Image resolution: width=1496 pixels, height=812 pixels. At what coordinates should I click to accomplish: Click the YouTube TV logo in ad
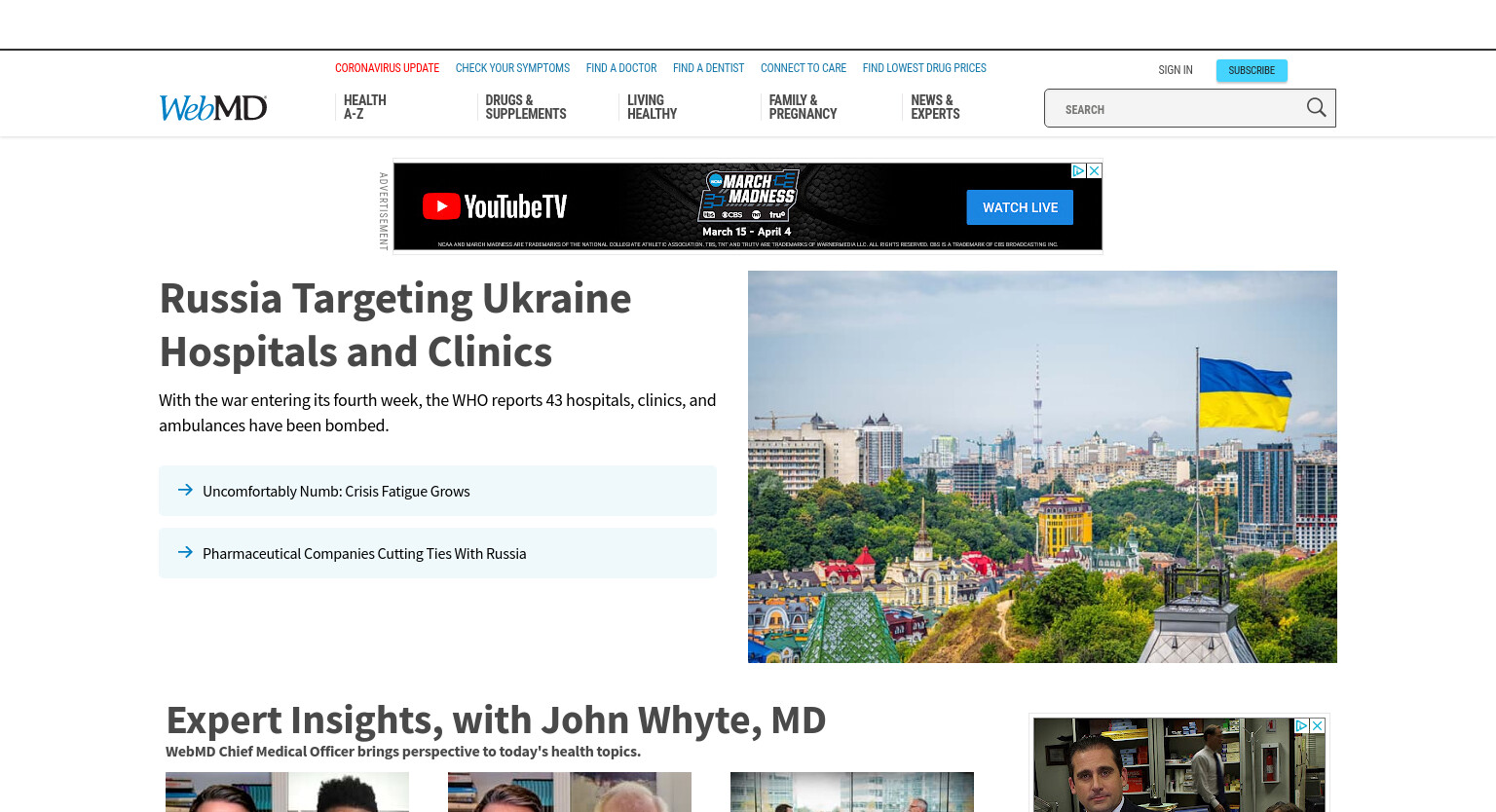[495, 206]
